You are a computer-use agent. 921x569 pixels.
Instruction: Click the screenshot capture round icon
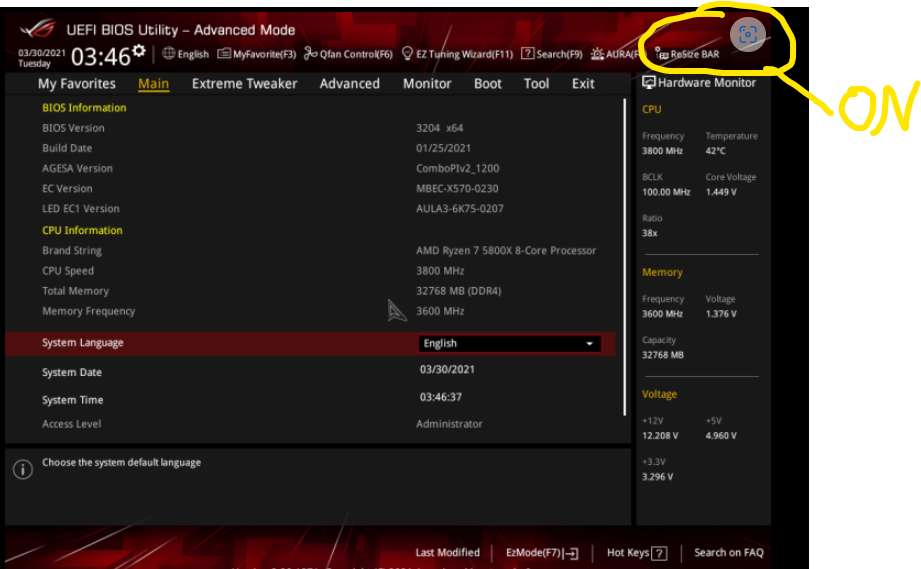click(747, 35)
